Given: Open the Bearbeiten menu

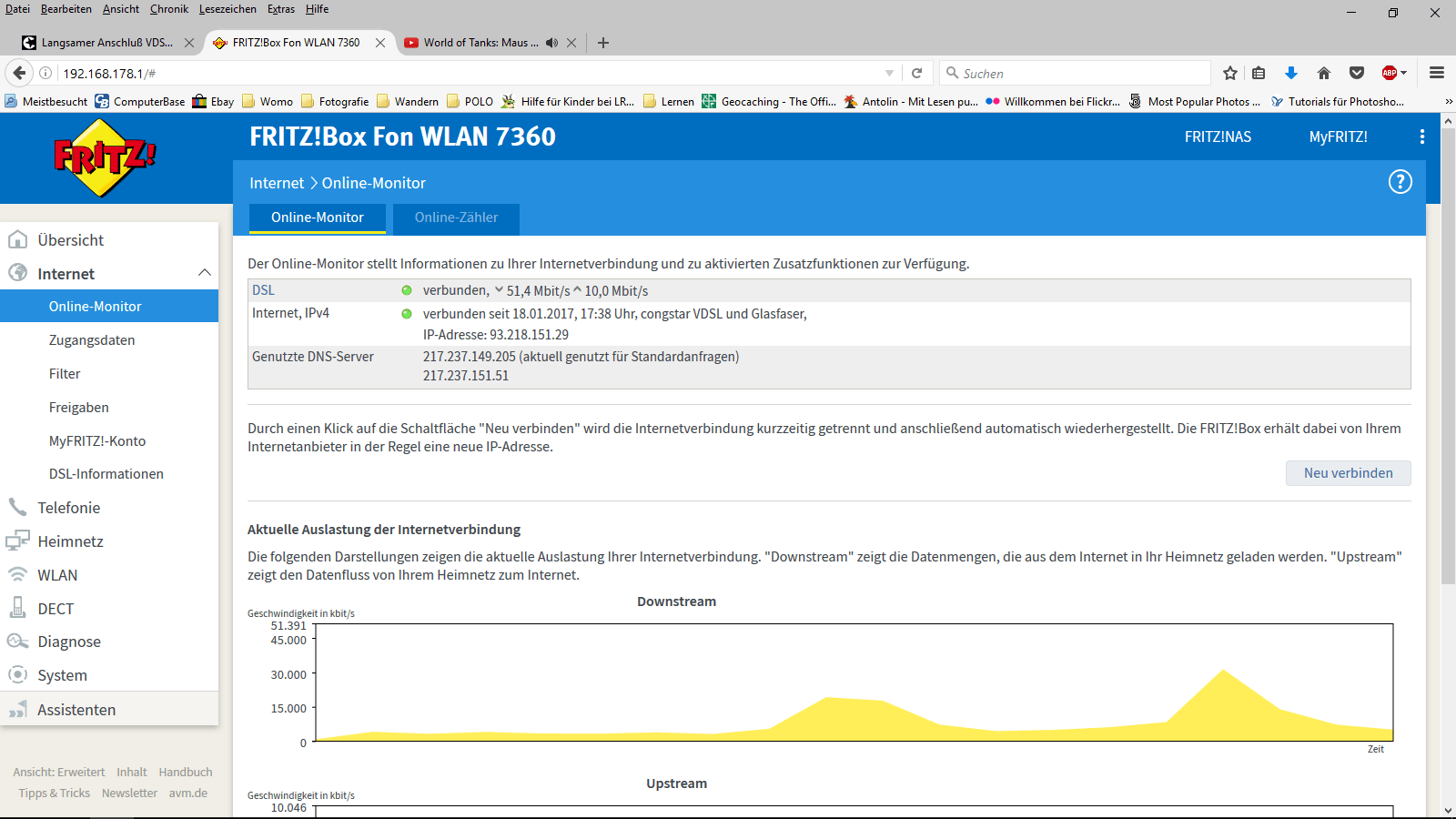Looking at the screenshot, I should click(66, 9).
